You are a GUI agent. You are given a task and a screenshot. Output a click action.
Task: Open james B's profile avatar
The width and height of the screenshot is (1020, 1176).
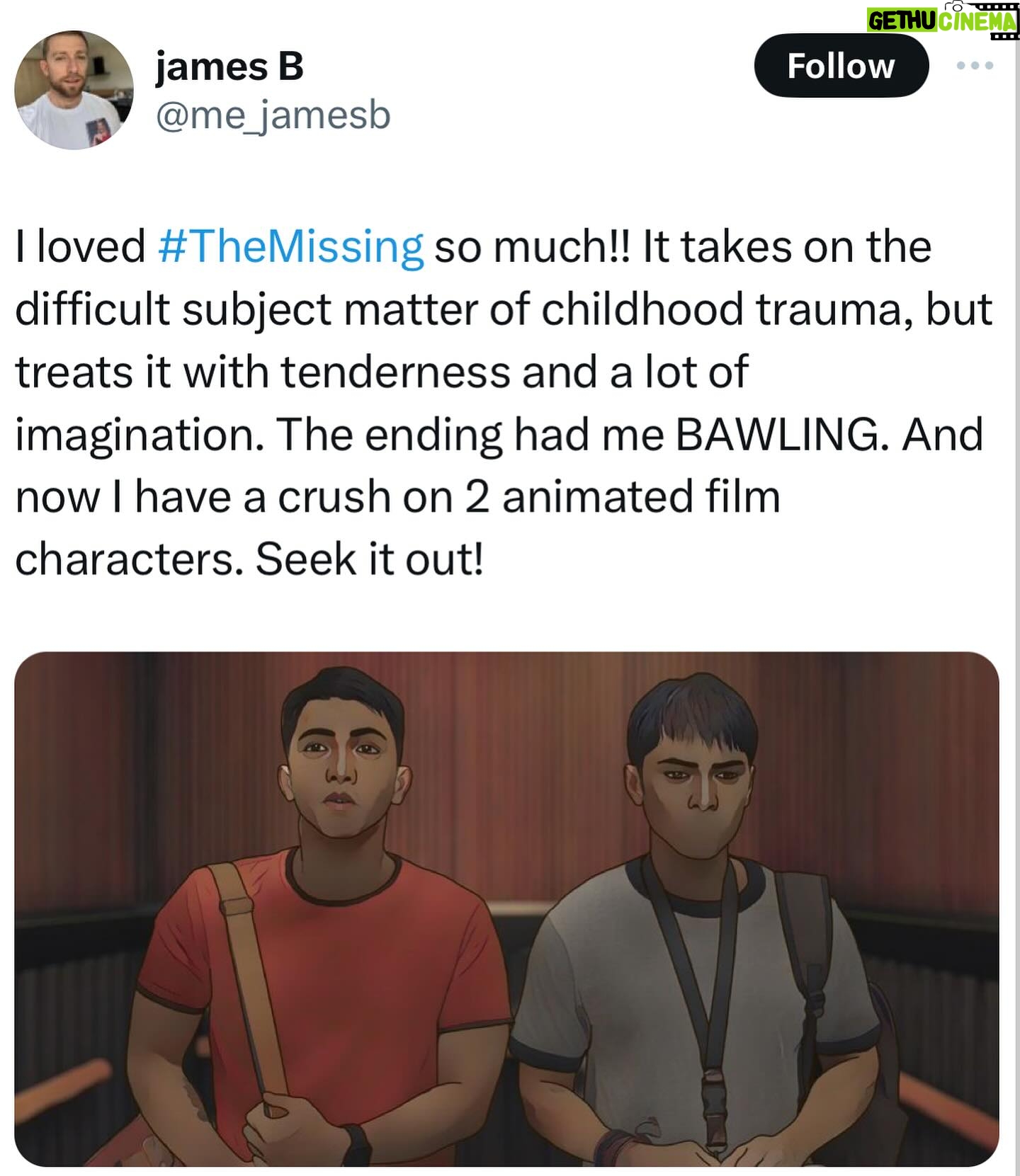(74, 90)
